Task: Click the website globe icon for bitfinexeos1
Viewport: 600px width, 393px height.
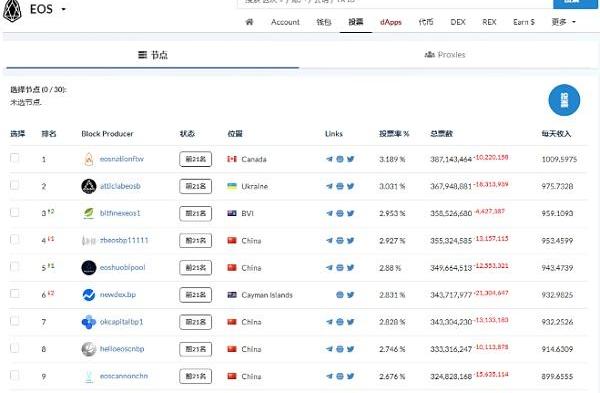Action: coord(340,214)
